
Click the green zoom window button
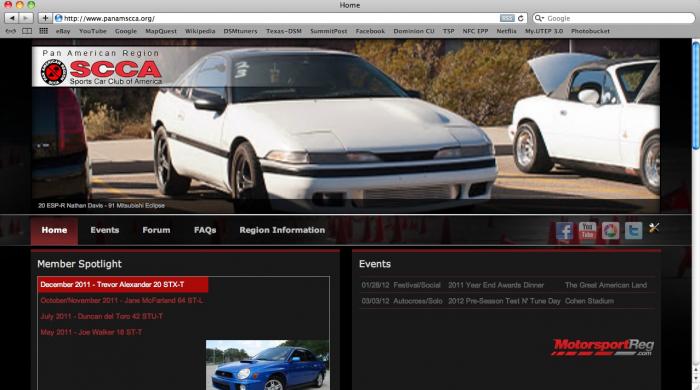(x=31, y=4)
